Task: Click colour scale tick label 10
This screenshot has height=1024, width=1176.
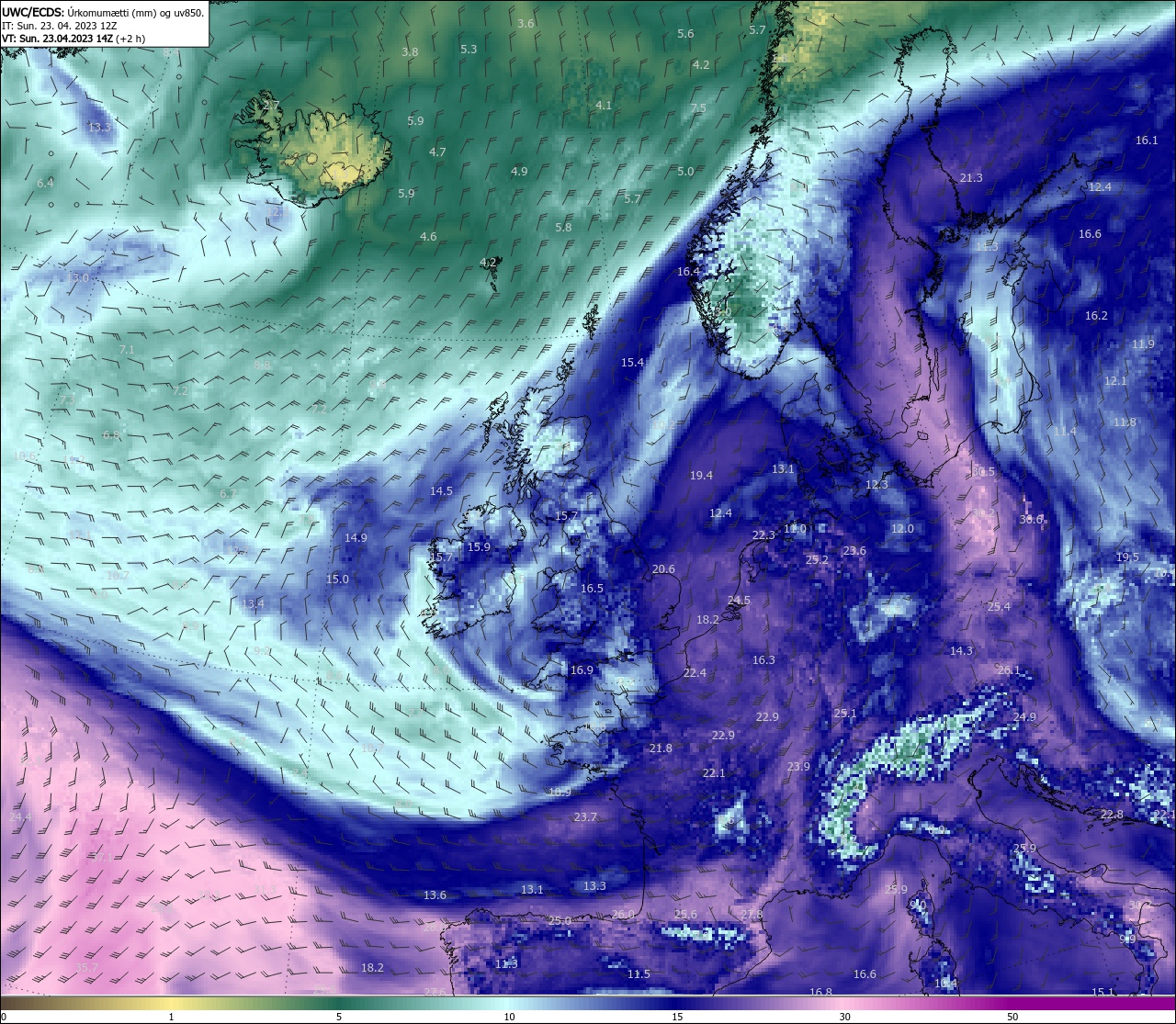Action: pyautogui.click(x=508, y=1017)
